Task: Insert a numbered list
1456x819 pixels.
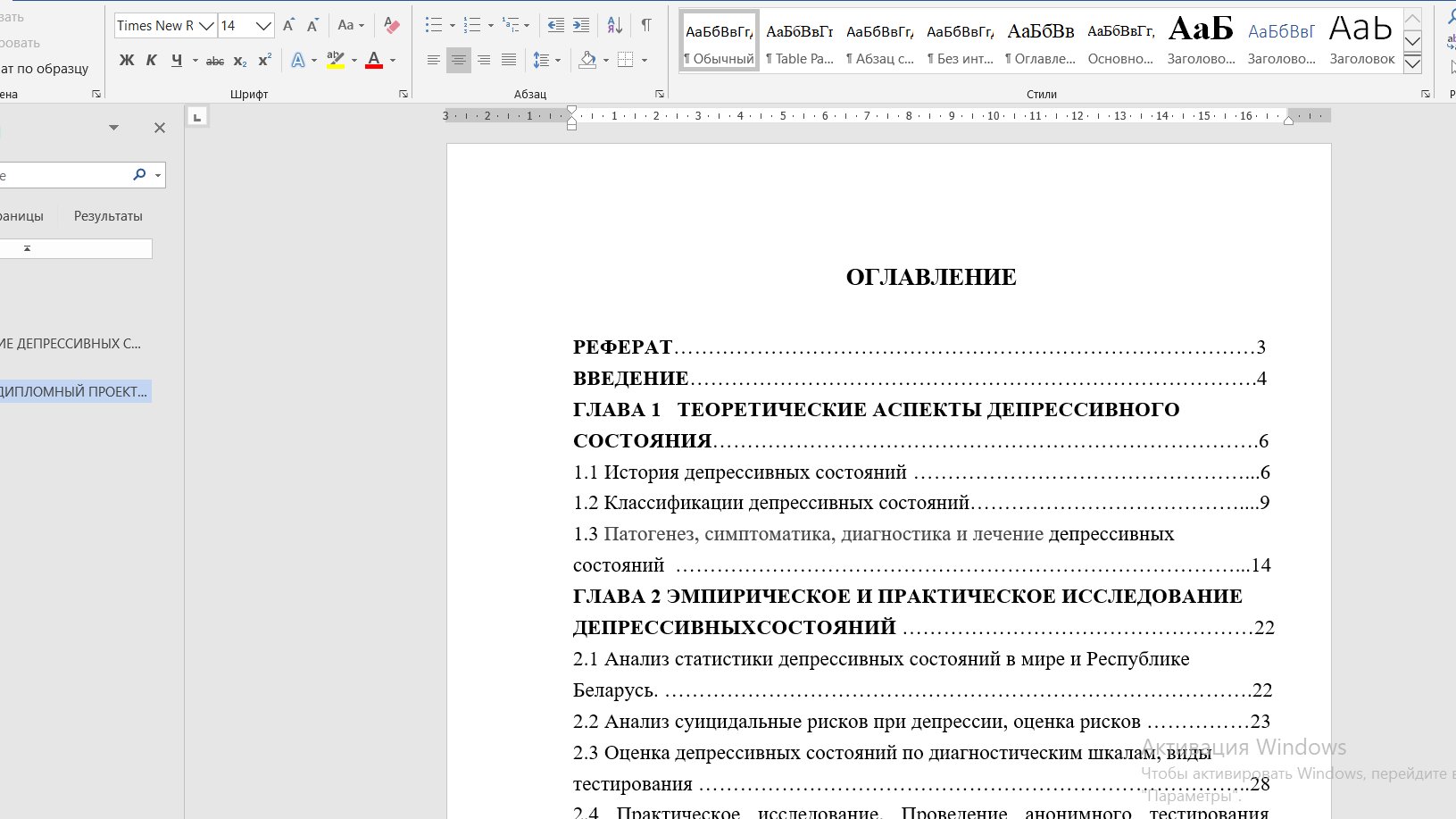Action: [x=471, y=26]
